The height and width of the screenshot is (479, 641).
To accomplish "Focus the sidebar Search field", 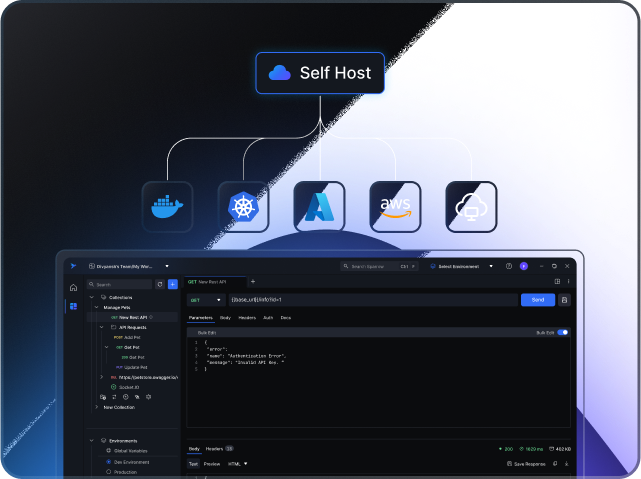I will (119, 284).
